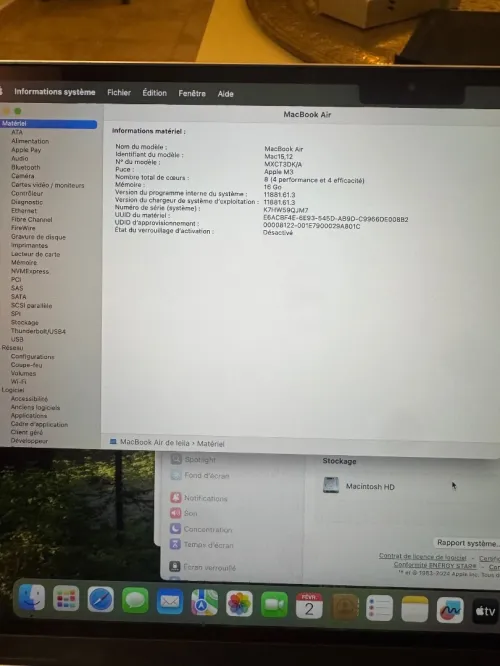Image resolution: width=500 pixels, height=666 pixels.
Task: Click the Notifications settings icon
Action: 176,497
